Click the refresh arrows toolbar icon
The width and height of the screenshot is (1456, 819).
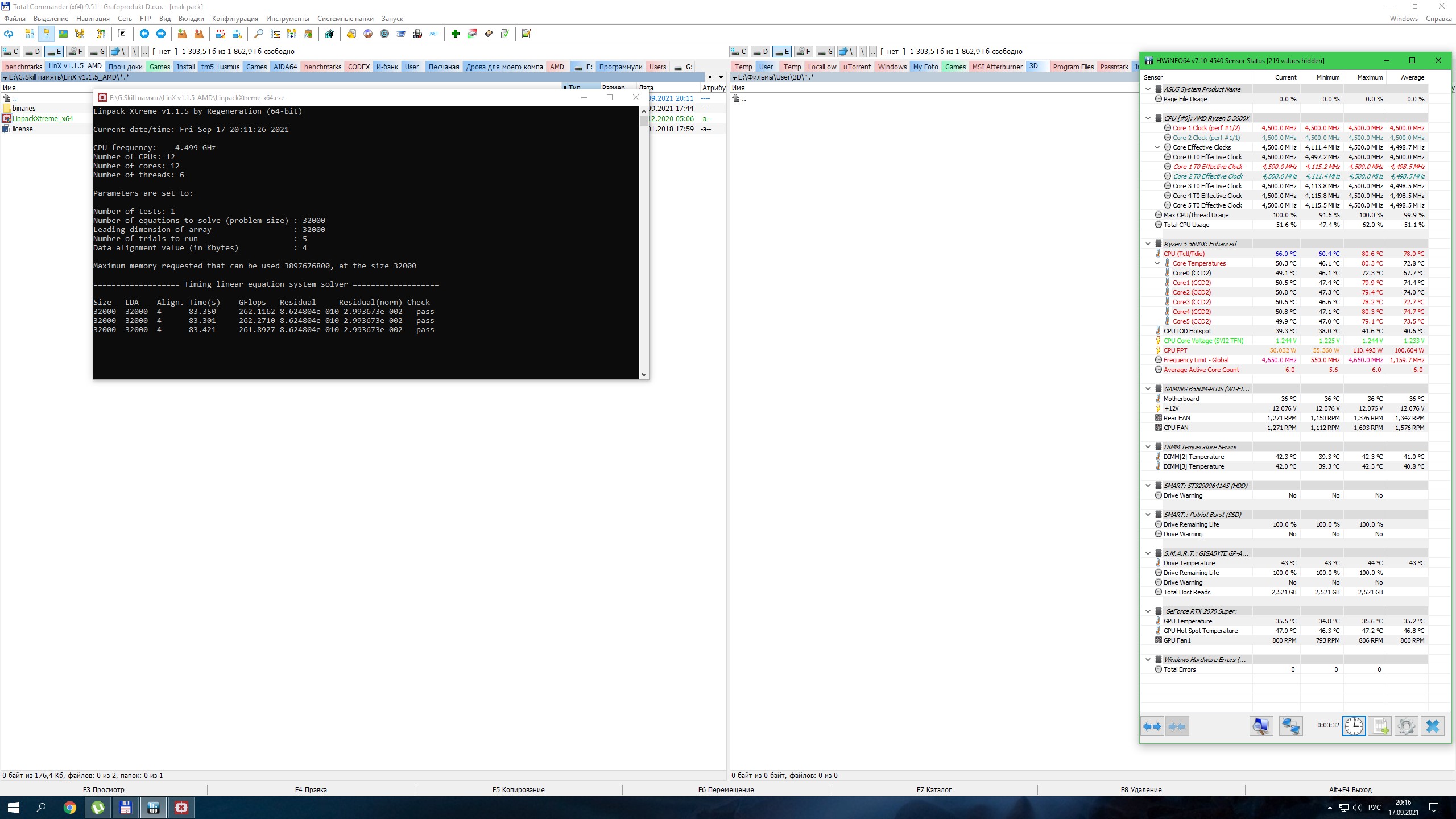coord(9,34)
